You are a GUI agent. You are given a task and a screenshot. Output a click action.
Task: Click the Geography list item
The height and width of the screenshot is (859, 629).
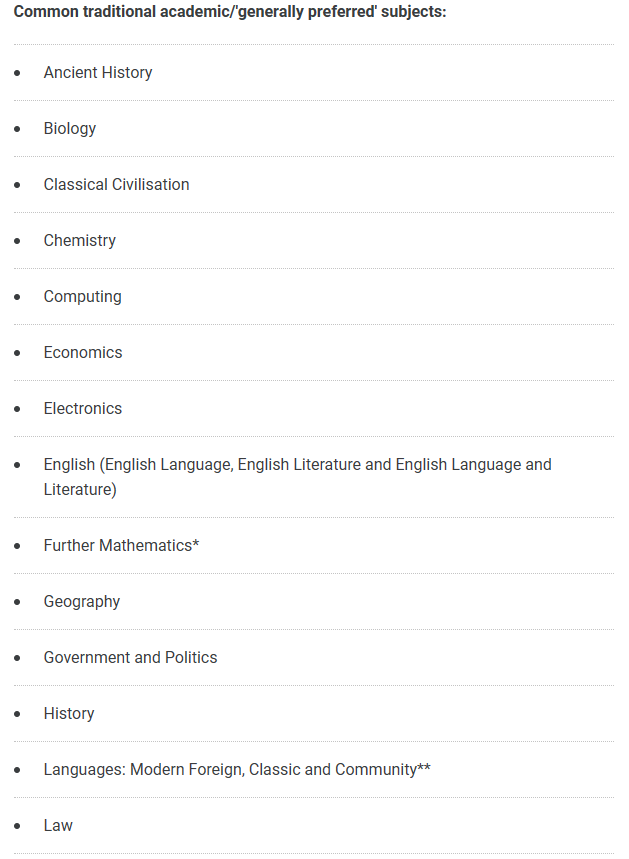tap(82, 602)
